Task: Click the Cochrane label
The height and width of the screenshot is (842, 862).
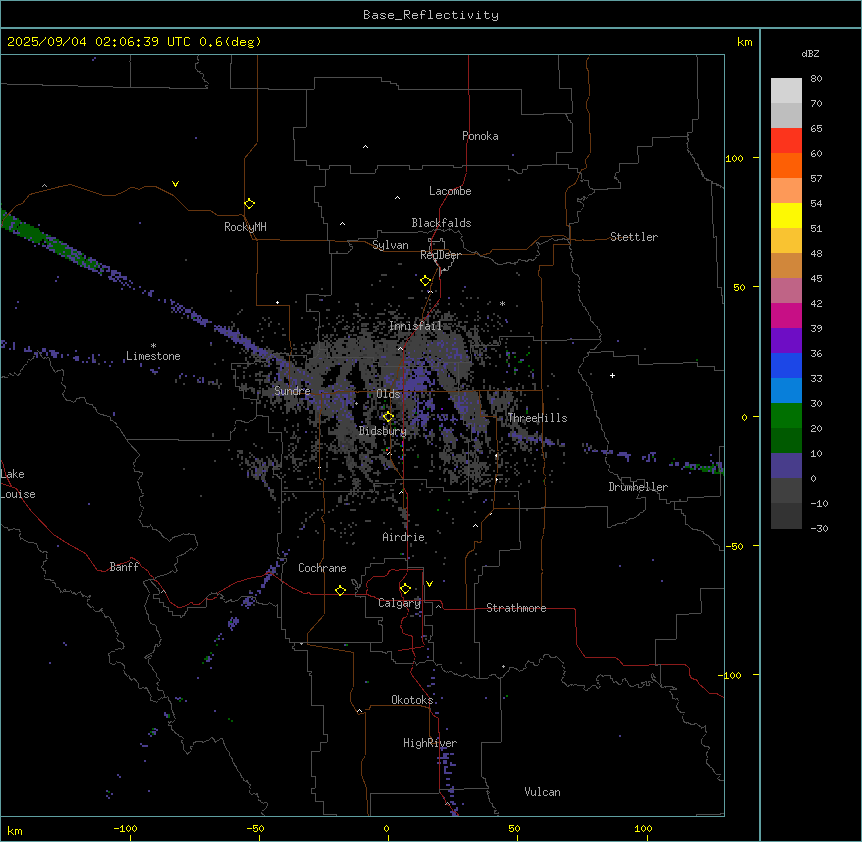Action: 322,568
